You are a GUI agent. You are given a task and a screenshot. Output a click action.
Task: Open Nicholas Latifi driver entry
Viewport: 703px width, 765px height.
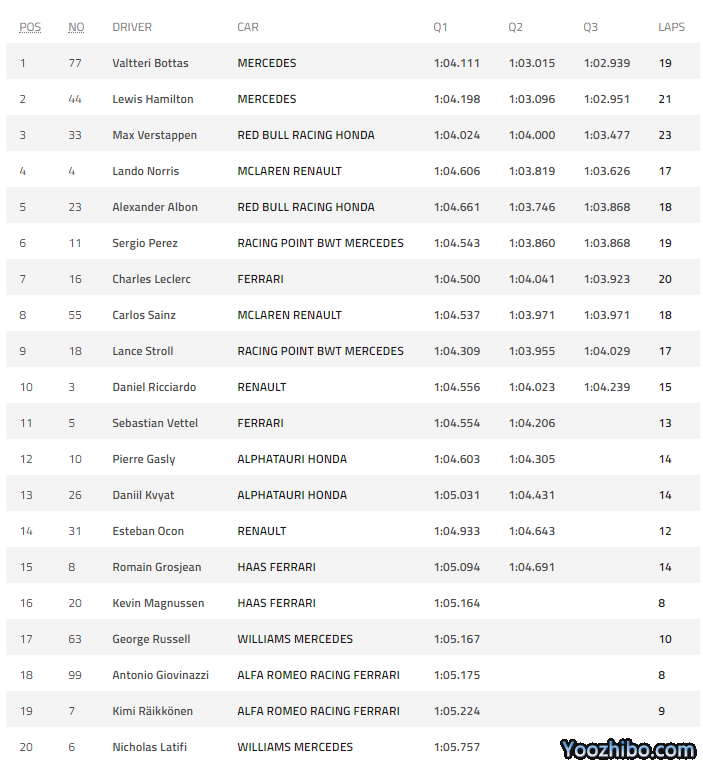(x=149, y=747)
